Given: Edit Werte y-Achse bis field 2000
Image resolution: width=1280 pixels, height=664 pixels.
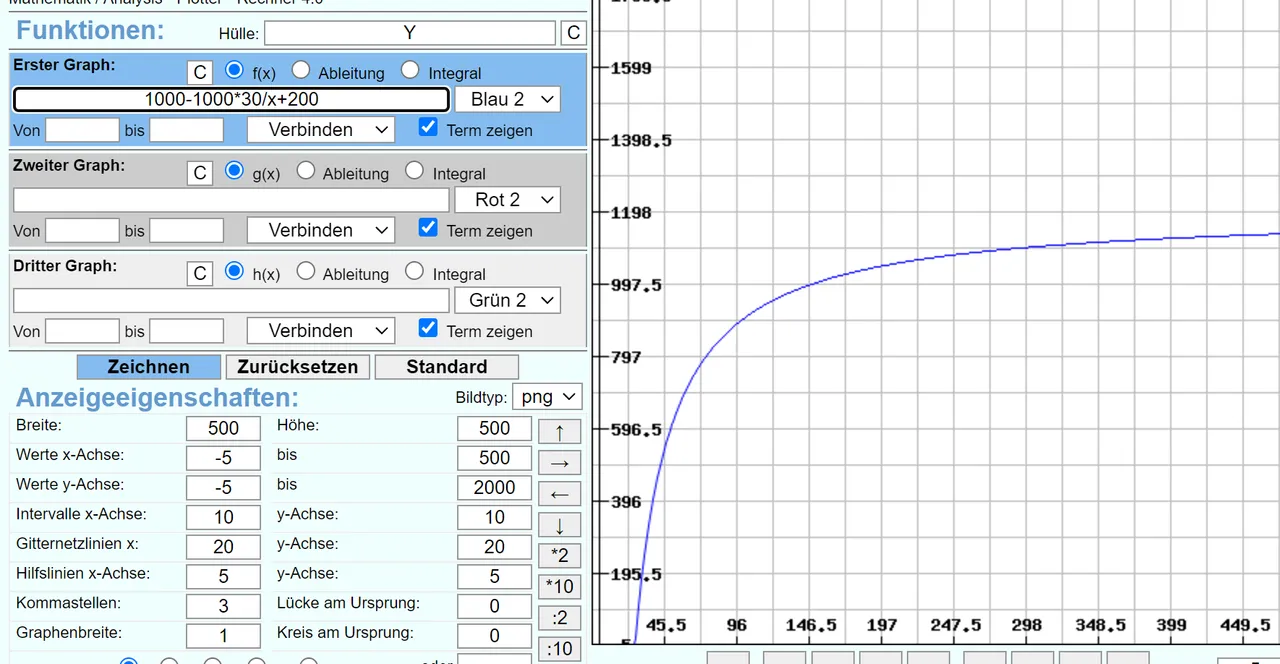Looking at the screenshot, I should (x=495, y=487).
